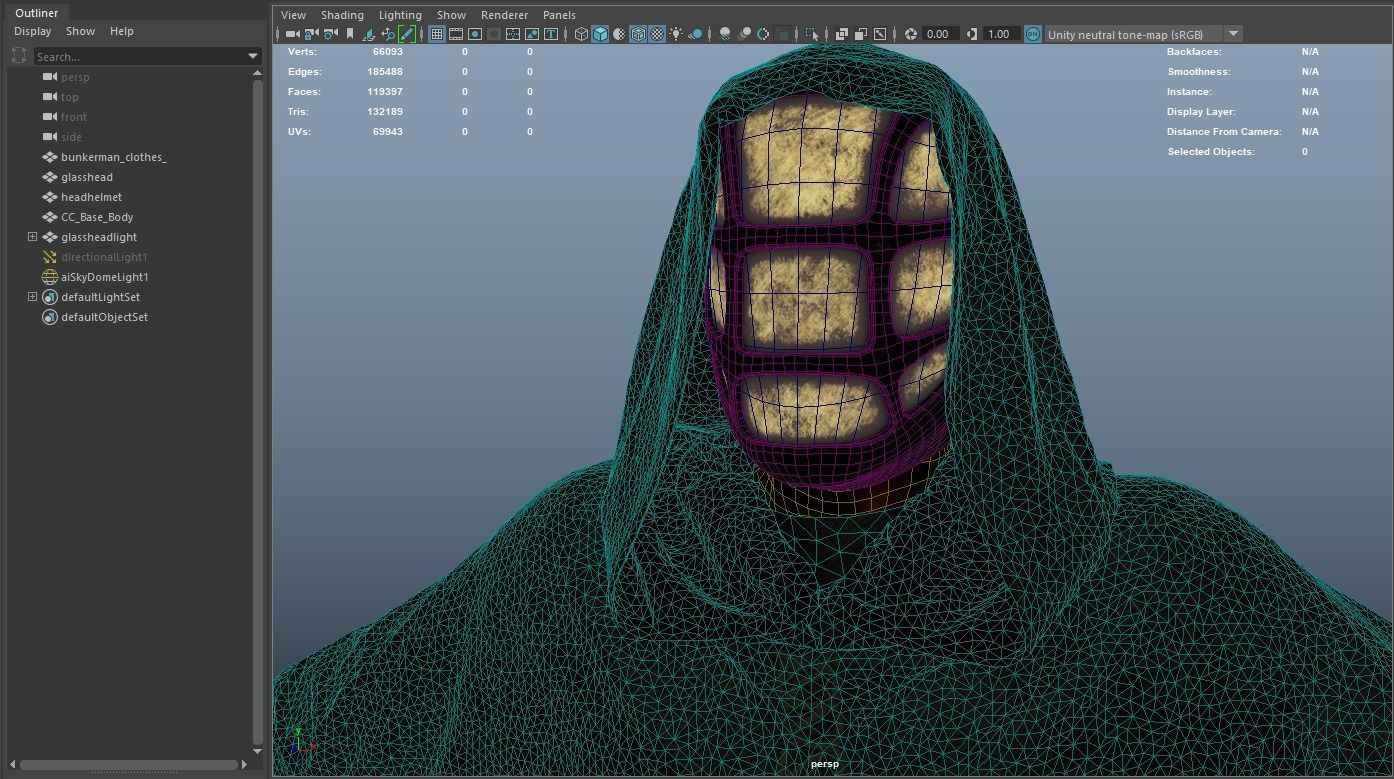Expand the defaultLightSet node
The width and height of the screenshot is (1394, 779).
[x=32, y=297]
